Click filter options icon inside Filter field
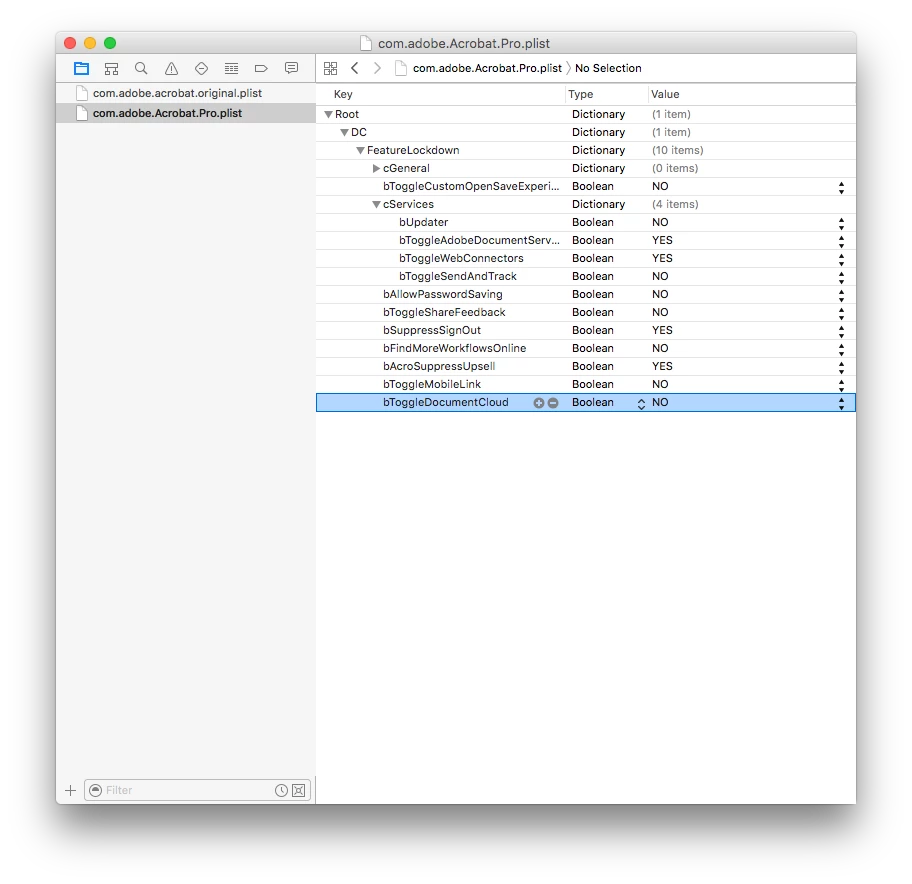This screenshot has height=884, width=912. pyautogui.click(x=96, y=790)
